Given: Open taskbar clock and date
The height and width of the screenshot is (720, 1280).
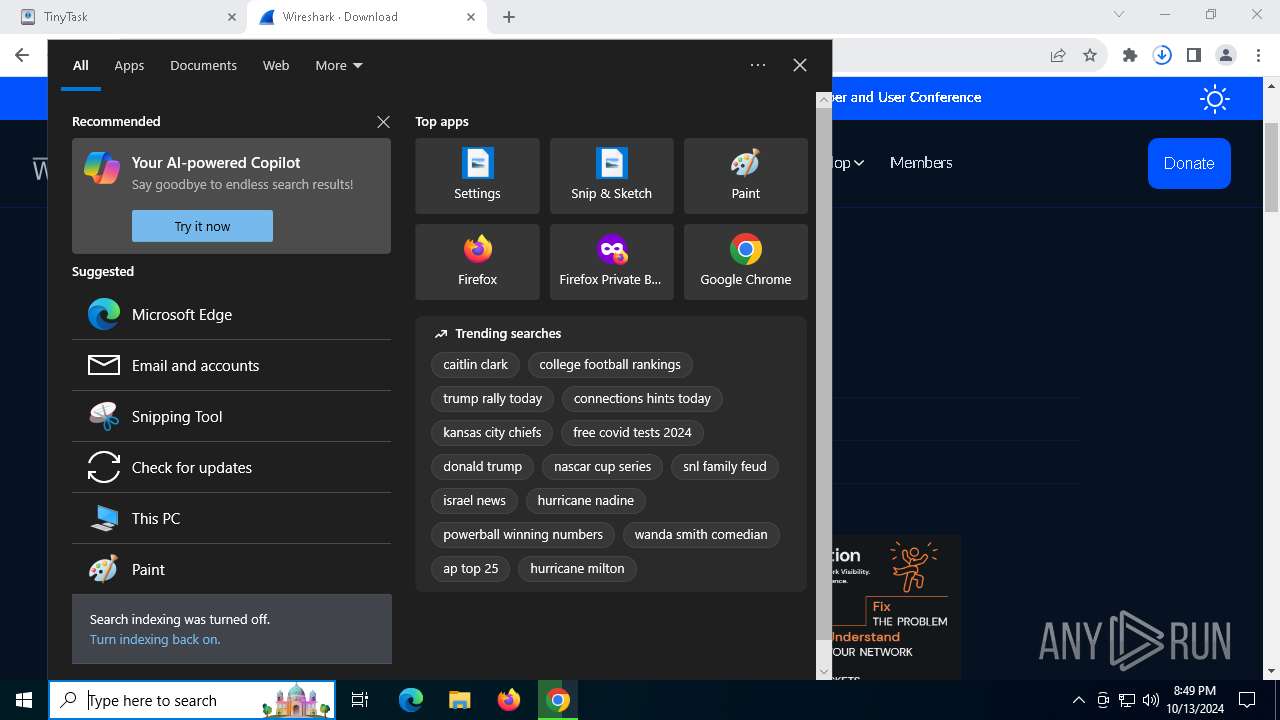Looking at the screenshot, I should point(1195,700).
